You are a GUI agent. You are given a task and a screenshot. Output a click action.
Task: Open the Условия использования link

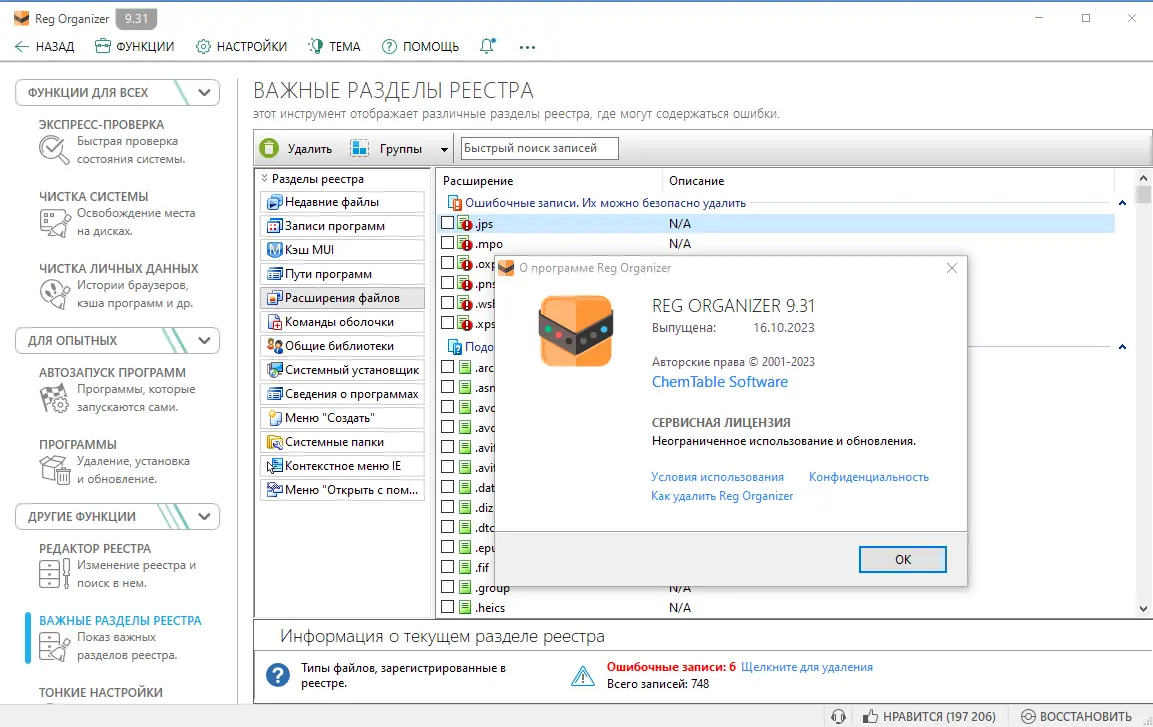pos(717,477)
